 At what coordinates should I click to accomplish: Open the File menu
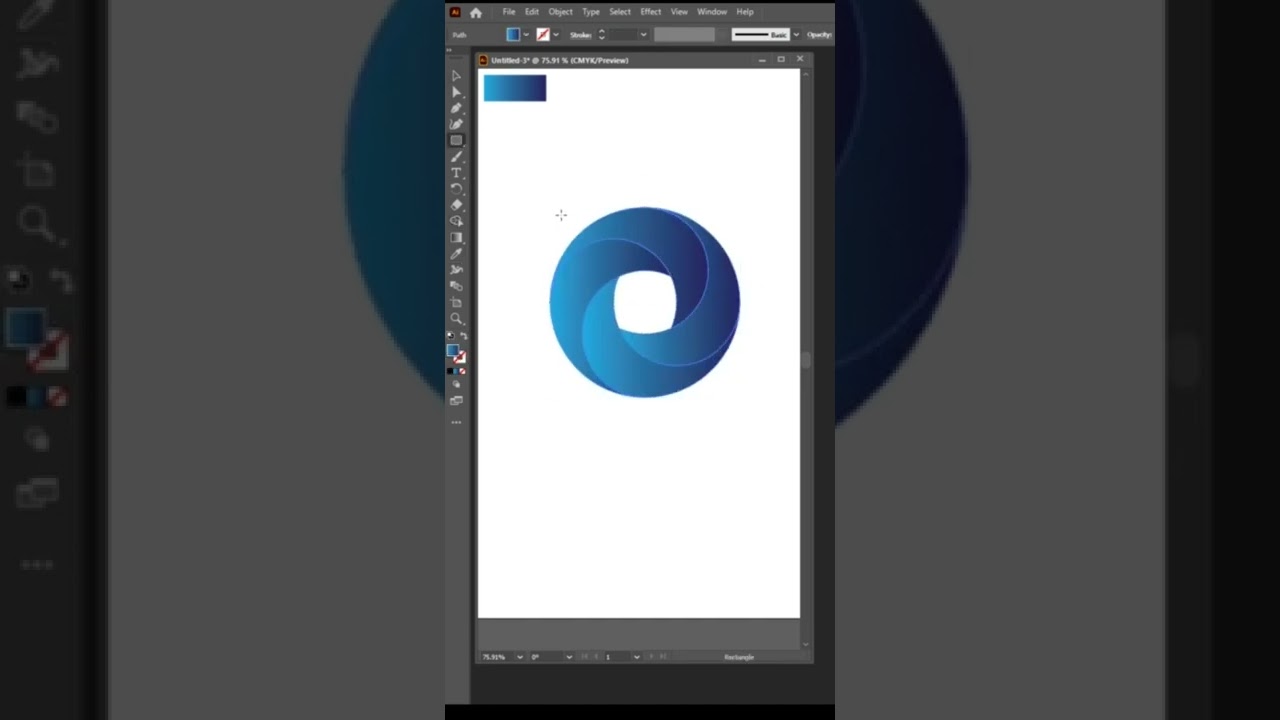click(x=509, y=12)
